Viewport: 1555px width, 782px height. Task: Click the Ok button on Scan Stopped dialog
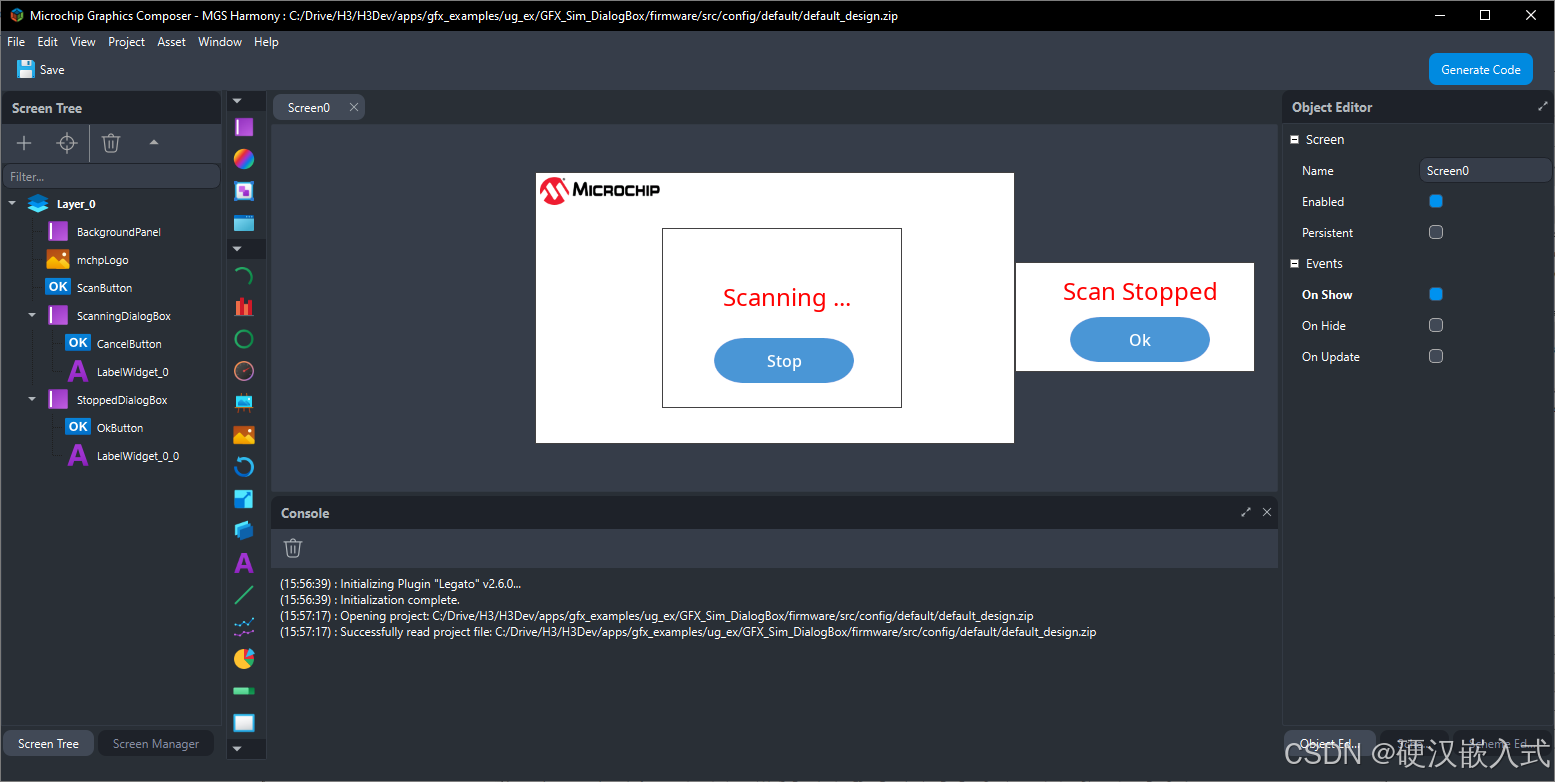pos(1140,340)
